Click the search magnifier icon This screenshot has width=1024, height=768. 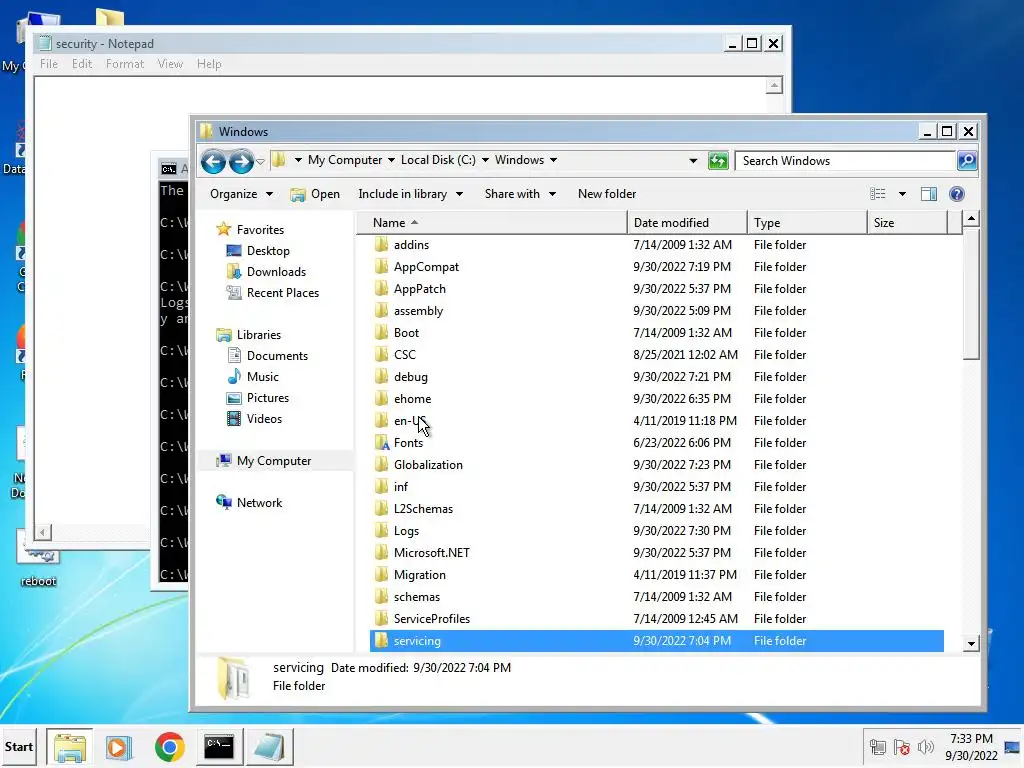coord(967,161)
